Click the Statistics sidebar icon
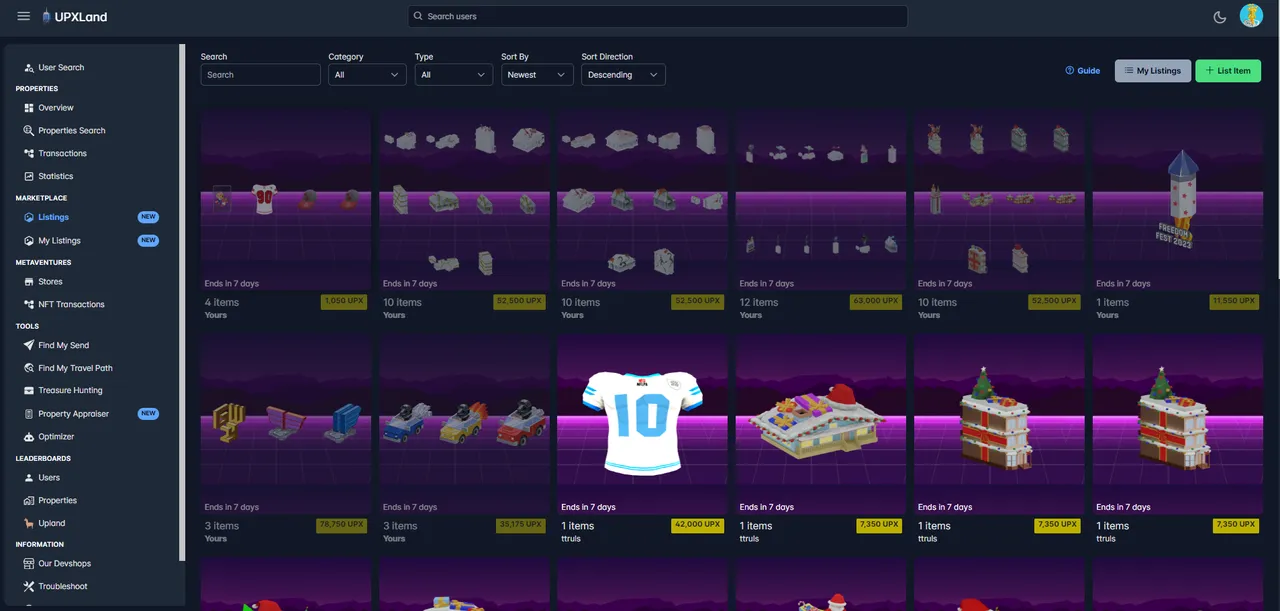 (x=29, y=177)
